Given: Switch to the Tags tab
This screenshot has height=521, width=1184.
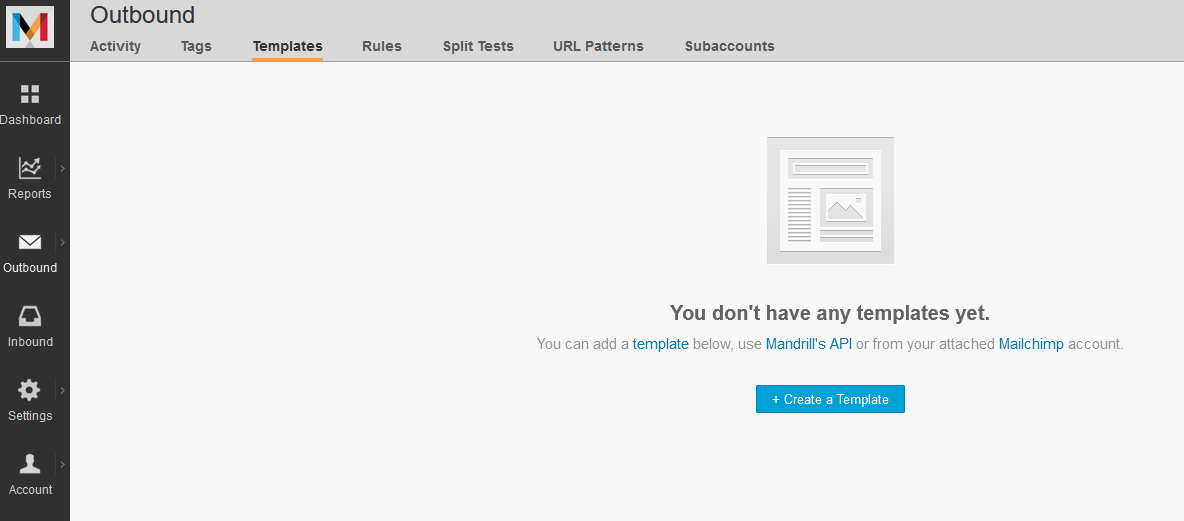Looking at the screenshot, I should point(196,46).
